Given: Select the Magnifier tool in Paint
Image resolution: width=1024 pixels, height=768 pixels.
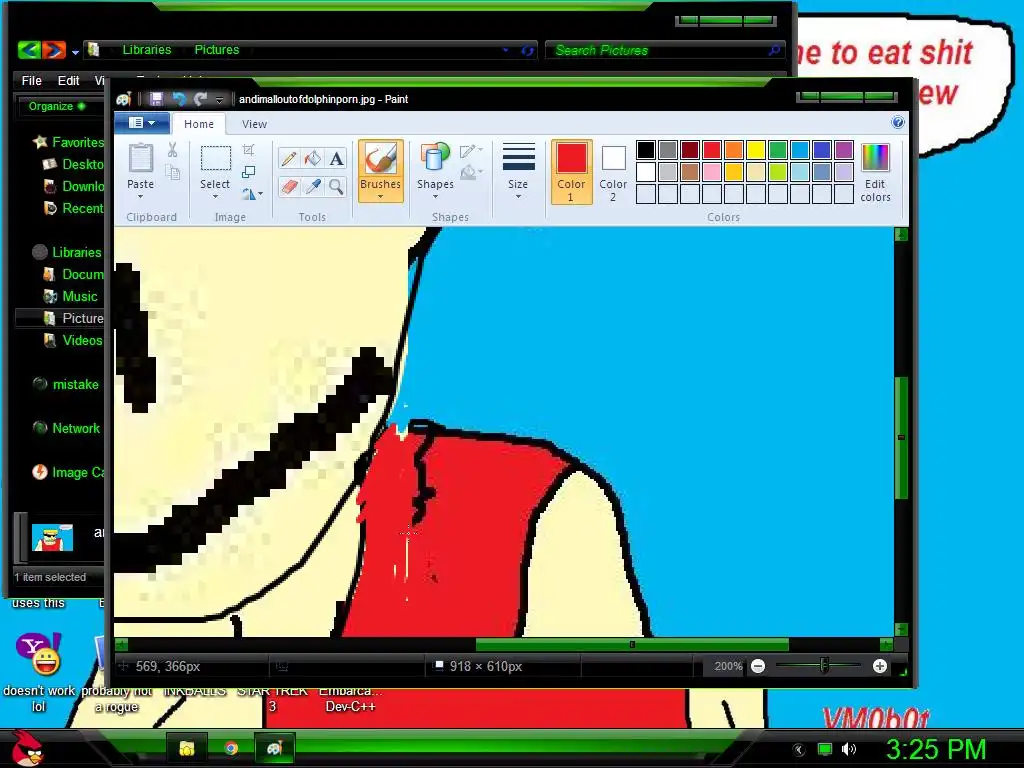Looking at the screenshot, I should tap(336, 187).
